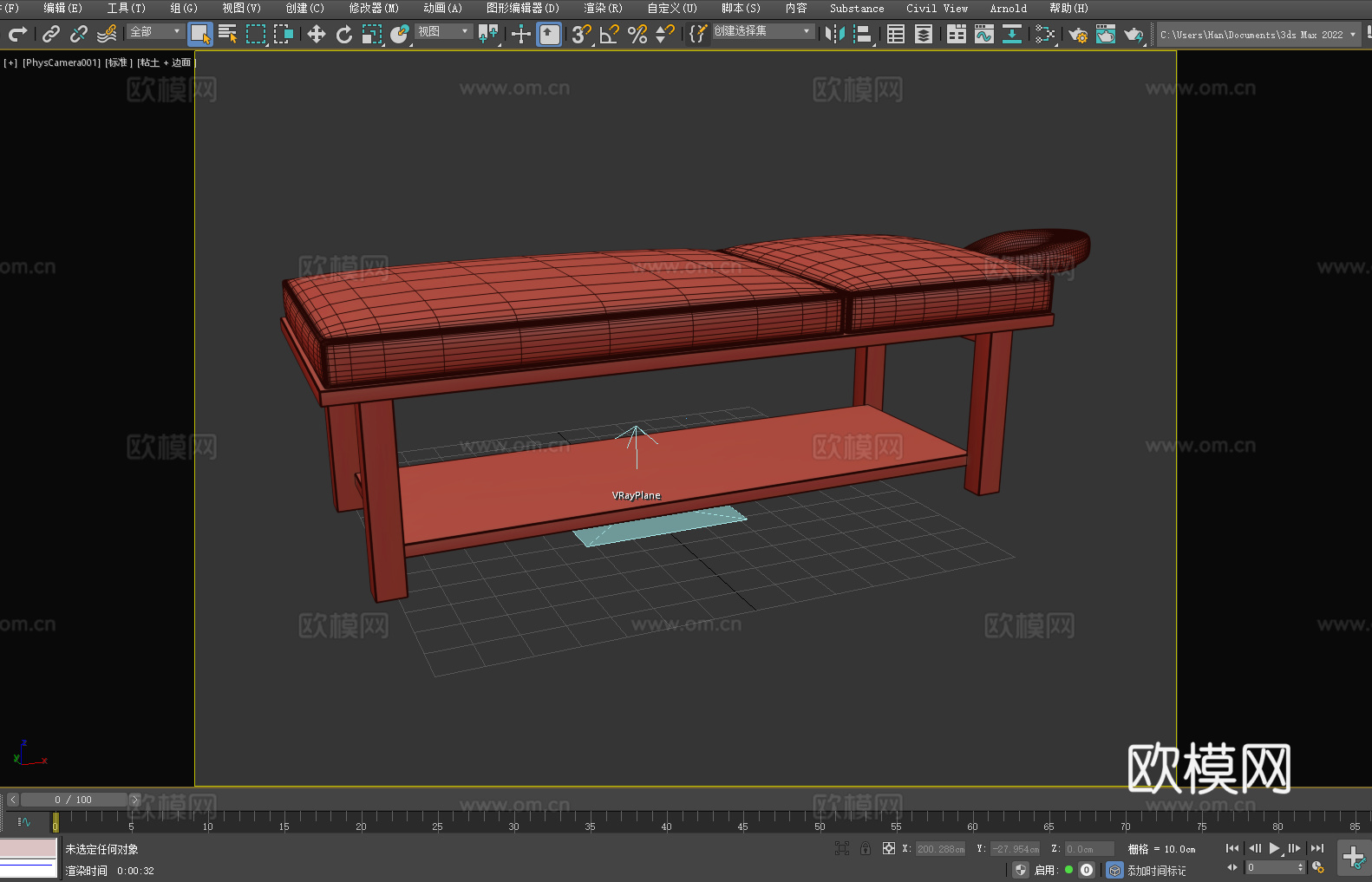Image resolution: width=1372 pixels, height=882 pixels.
Task: Open the 视图 reference coordinate dropdown
Action: tap(443, 31)
